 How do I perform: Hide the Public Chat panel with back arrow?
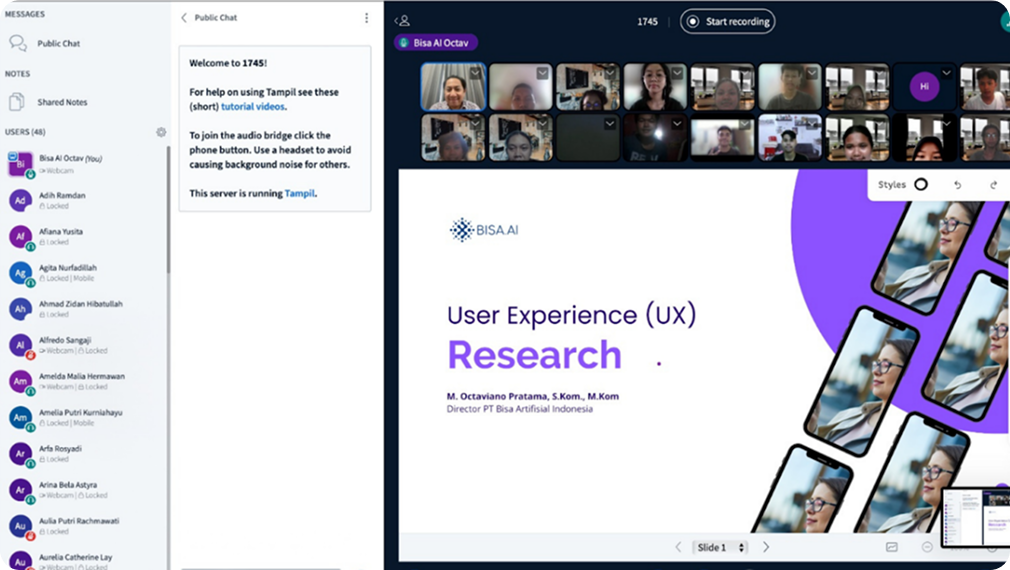(x=184, y=18)
